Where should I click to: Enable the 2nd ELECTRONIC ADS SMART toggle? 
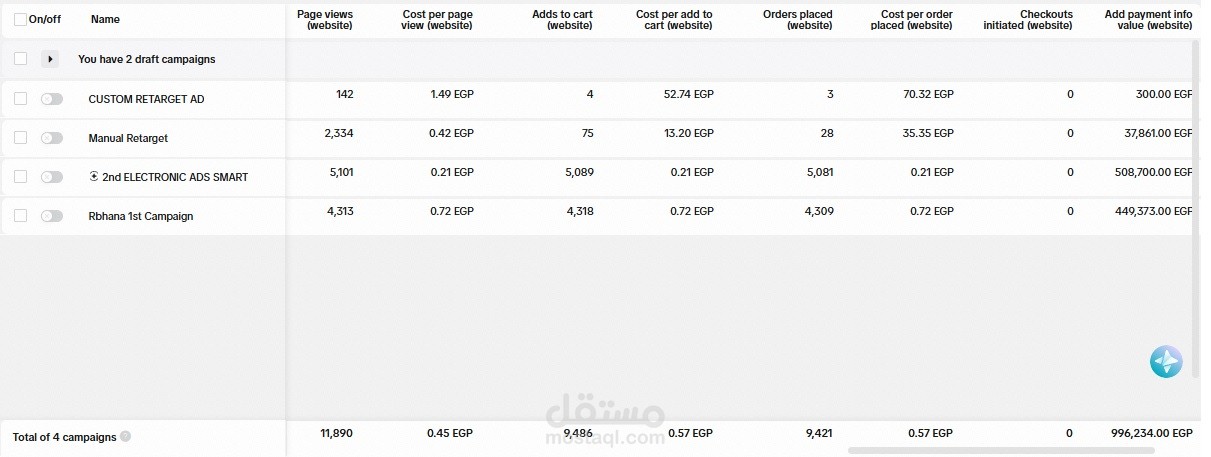[x=52, y=177]
